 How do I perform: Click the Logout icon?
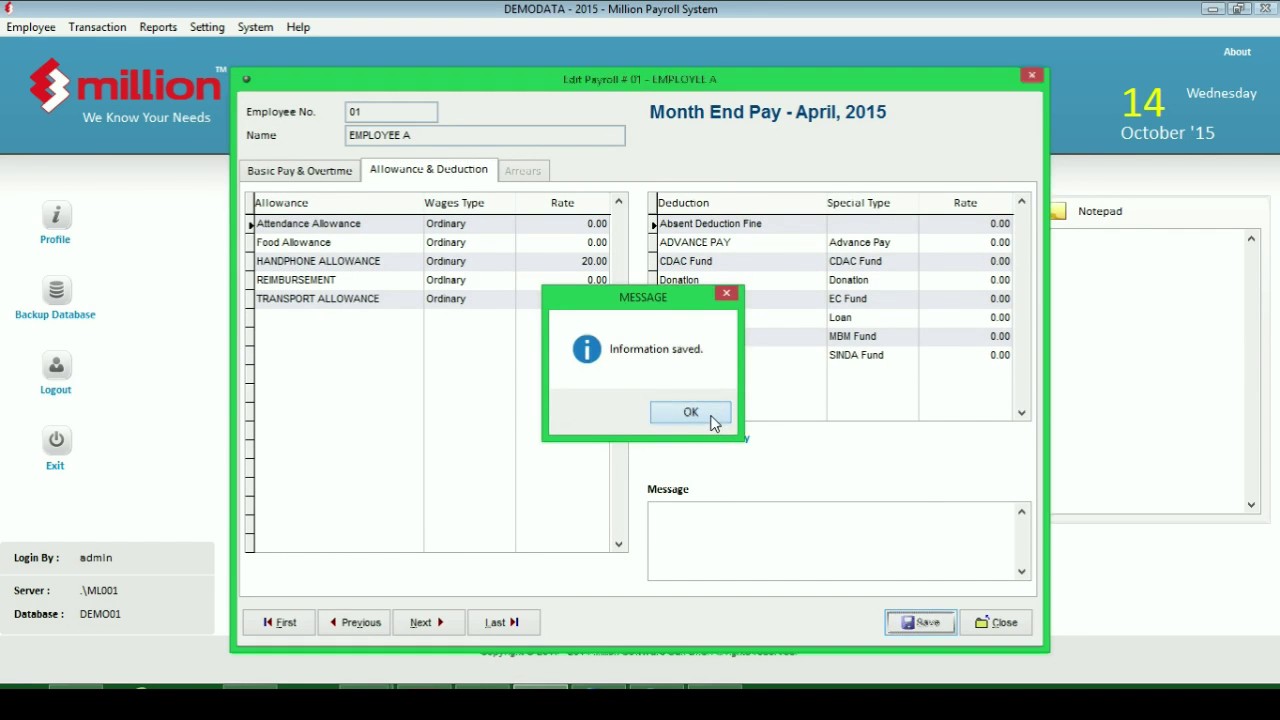pyautogui.click(x=56, y=365)
